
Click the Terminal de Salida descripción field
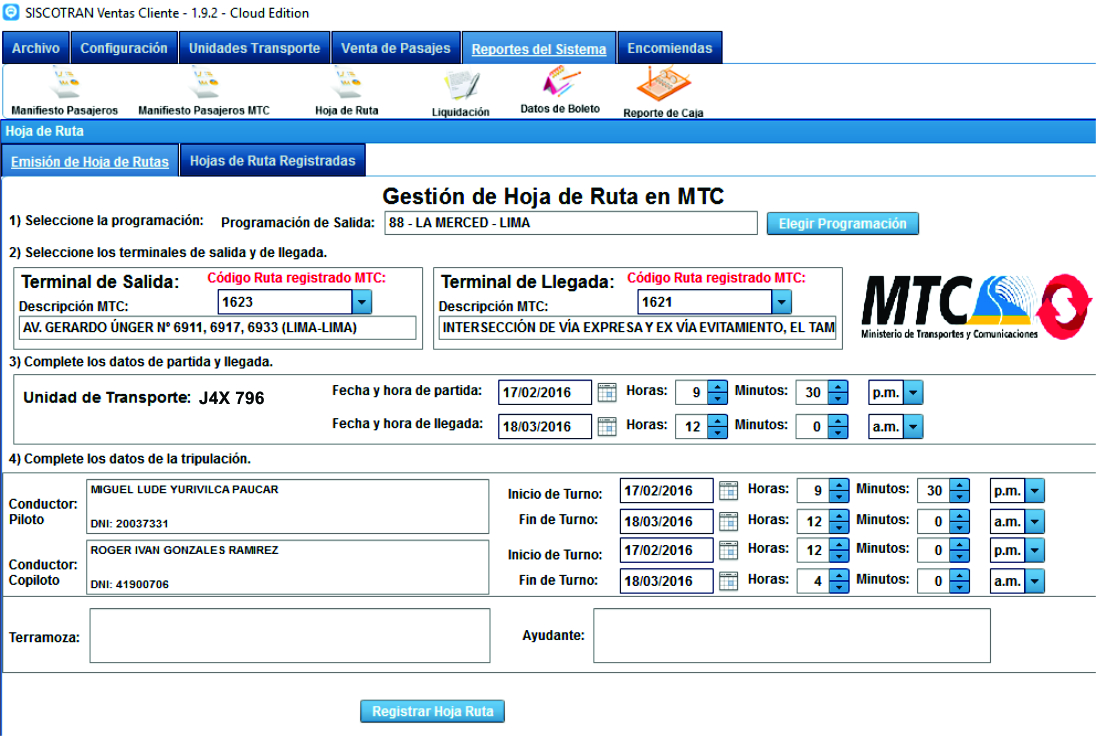pos(217,328)
